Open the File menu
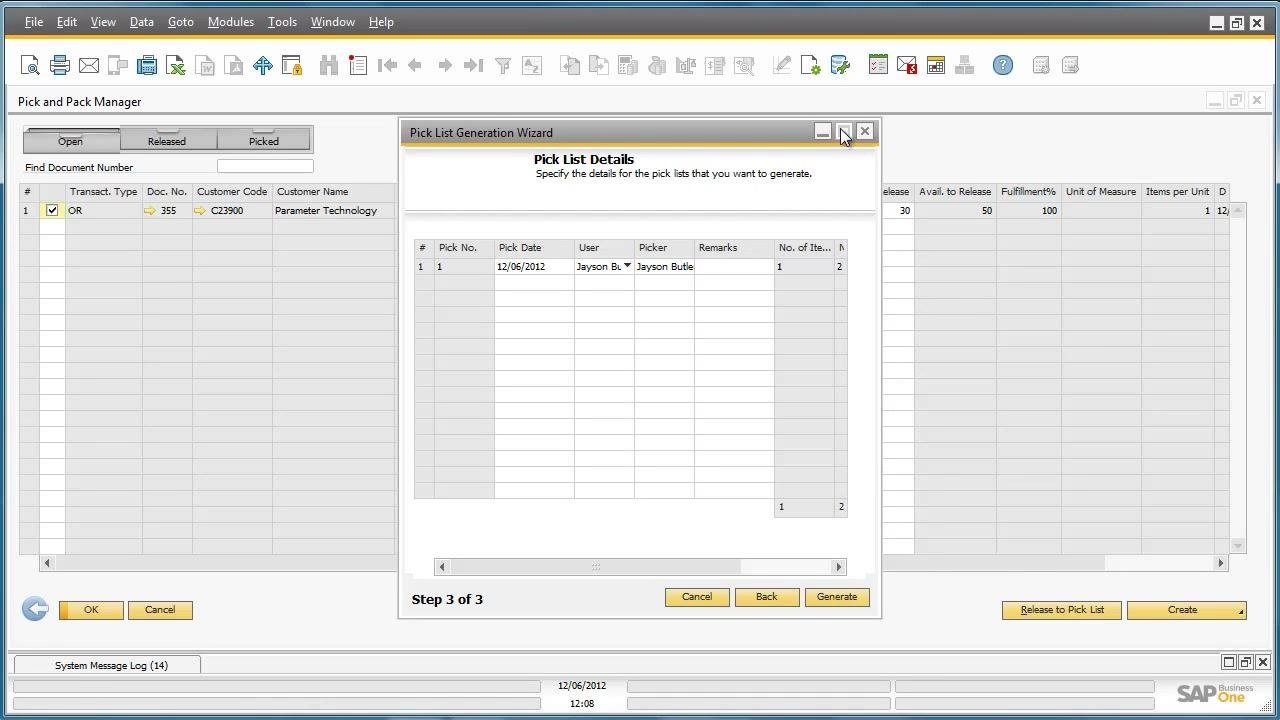Screen dimensions: 1280x720 pyautogui.click(x=34, y=22)
